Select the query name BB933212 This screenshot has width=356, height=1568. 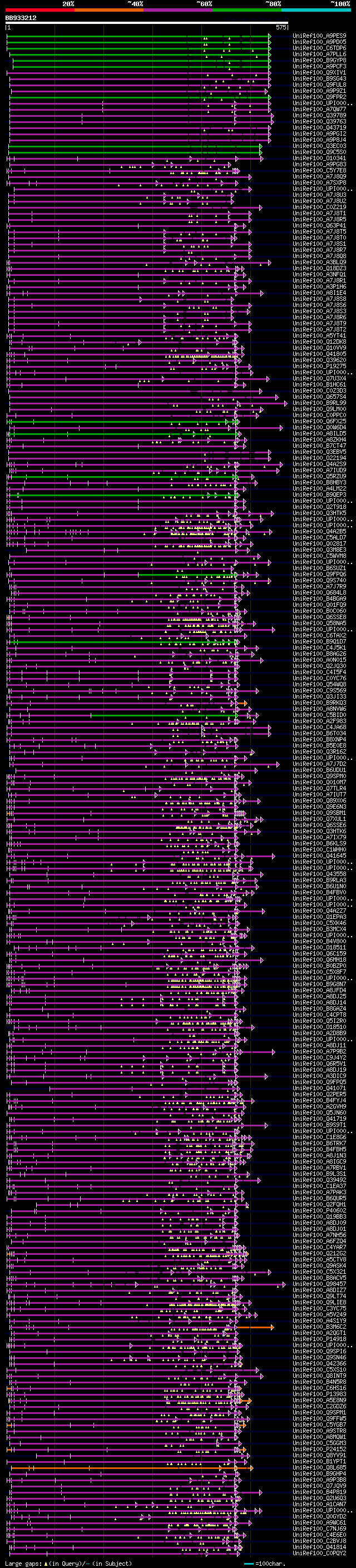[21, 18]
